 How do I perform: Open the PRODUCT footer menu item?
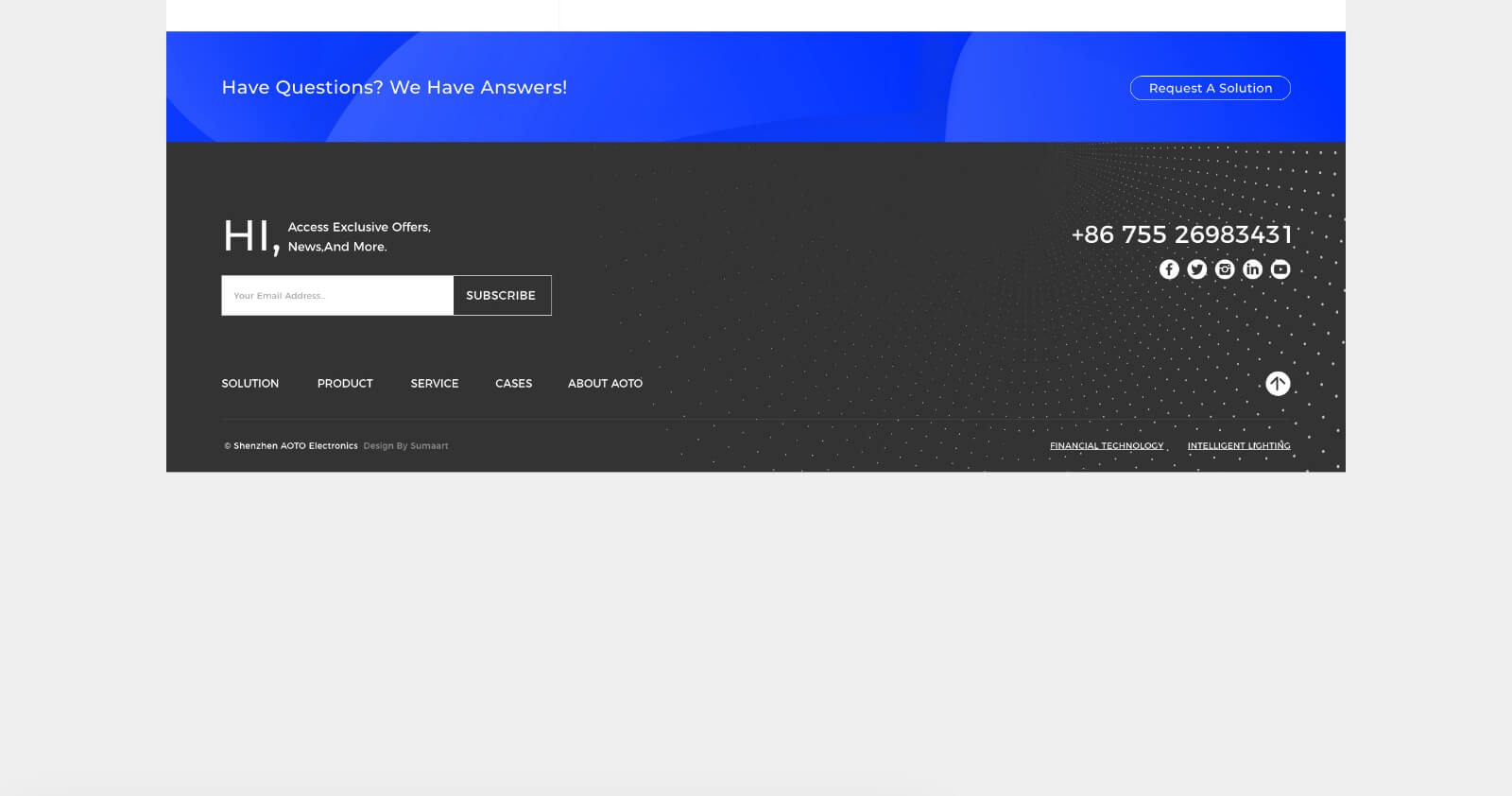tap(345, 384)
